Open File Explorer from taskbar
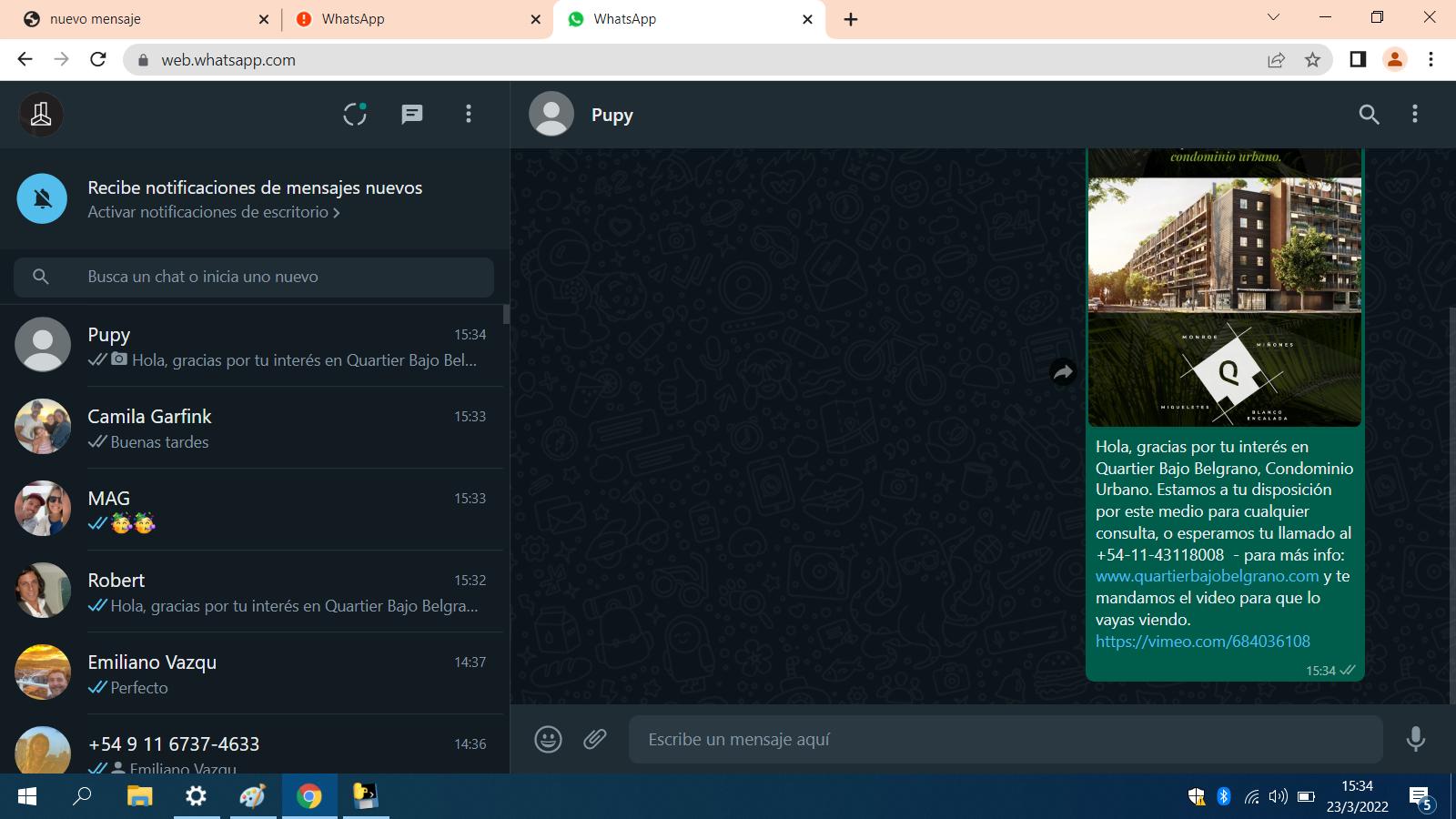This screenshot has width=1456, height=819. 139,797
